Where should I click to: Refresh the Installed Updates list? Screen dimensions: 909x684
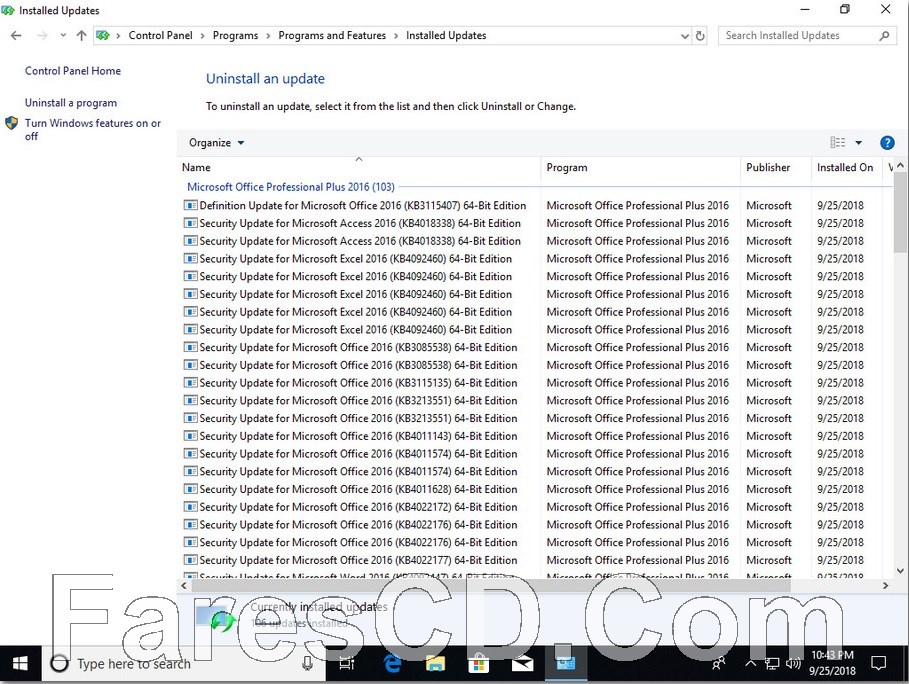tap(700, 35)
